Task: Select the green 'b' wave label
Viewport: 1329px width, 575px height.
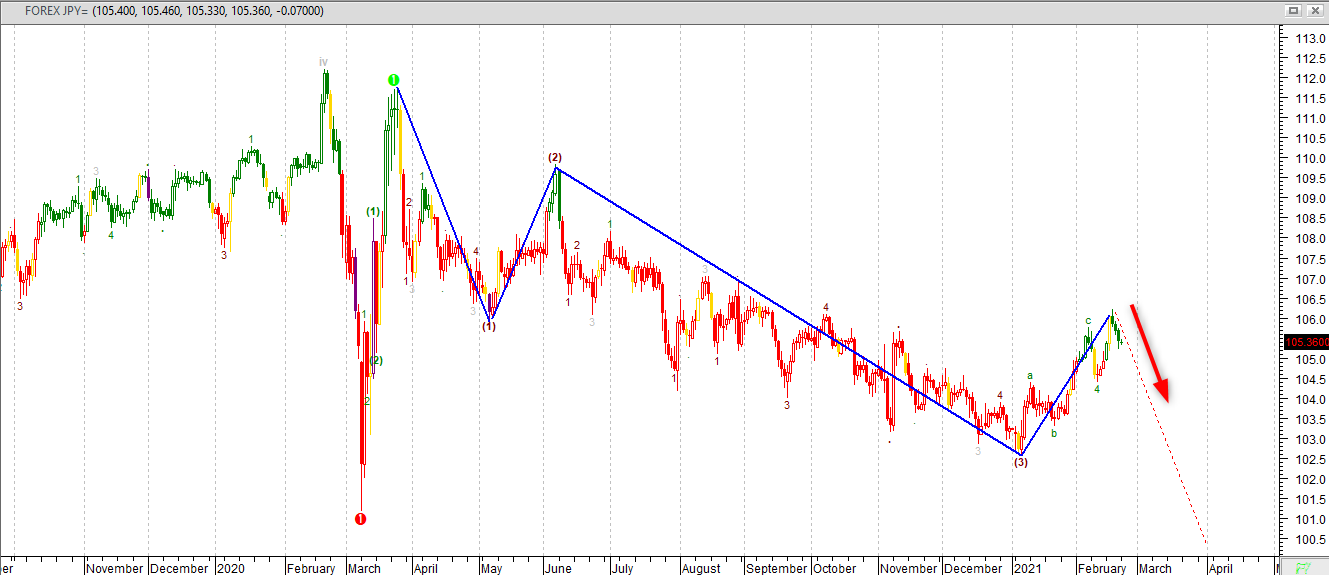Action: click(x=1054, y=433)
